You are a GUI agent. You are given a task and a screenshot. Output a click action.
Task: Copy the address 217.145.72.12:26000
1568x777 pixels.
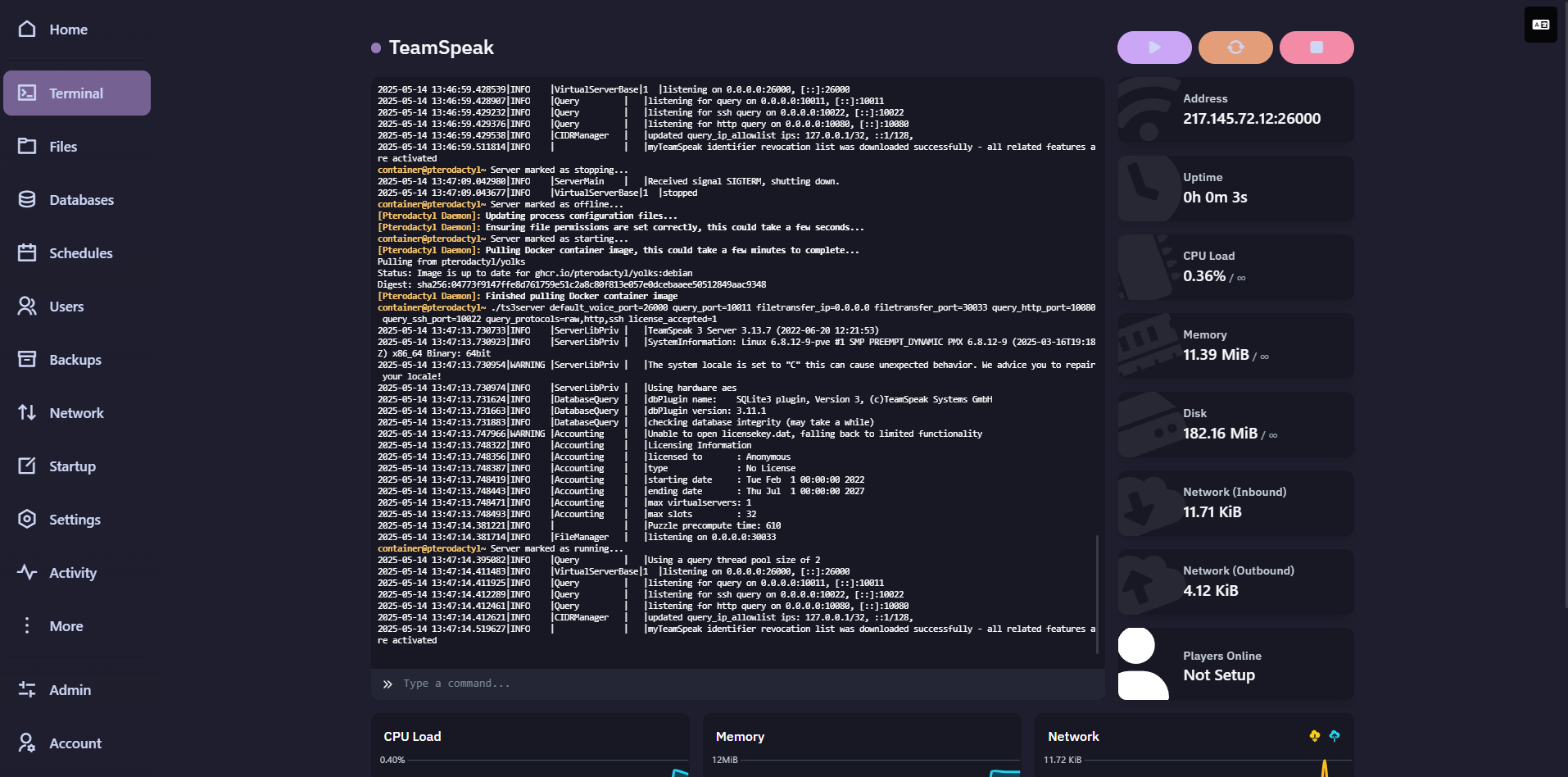coord(1252,119)
